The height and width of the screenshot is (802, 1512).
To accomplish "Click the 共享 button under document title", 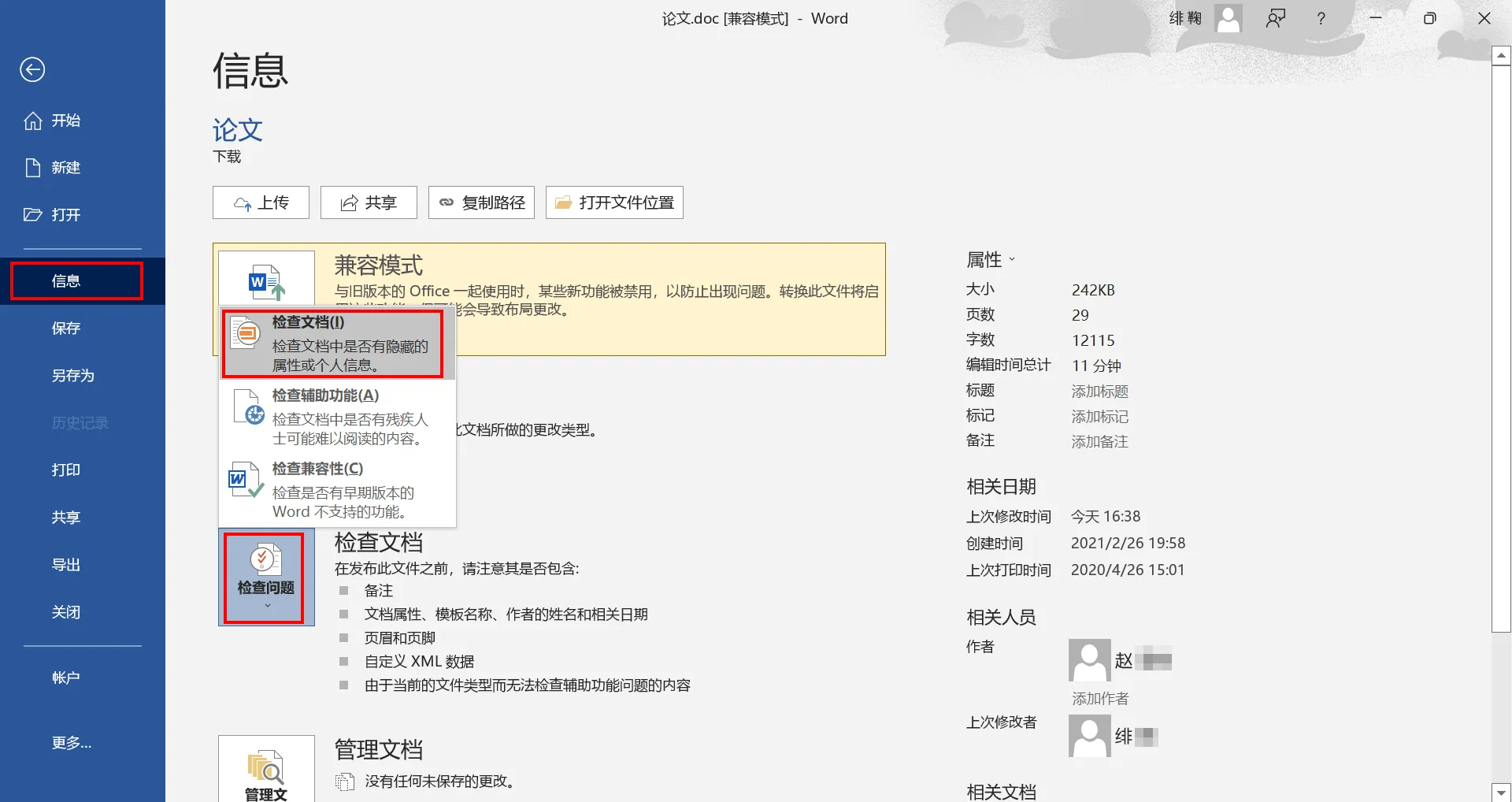I will (369, 202).
